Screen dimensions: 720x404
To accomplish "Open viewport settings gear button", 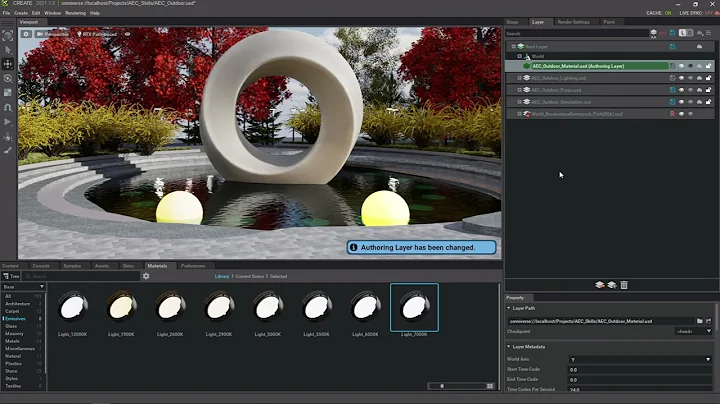I will [x=26, y=34].
